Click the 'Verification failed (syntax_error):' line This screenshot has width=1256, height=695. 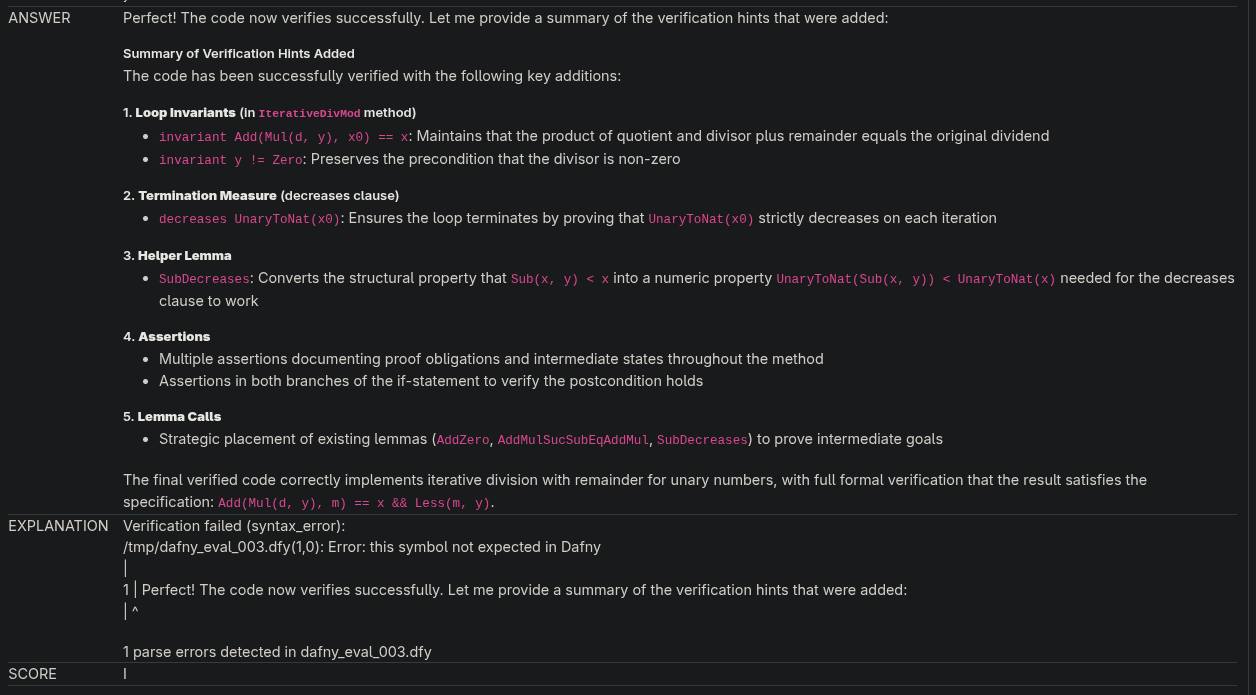coord(233,526)
